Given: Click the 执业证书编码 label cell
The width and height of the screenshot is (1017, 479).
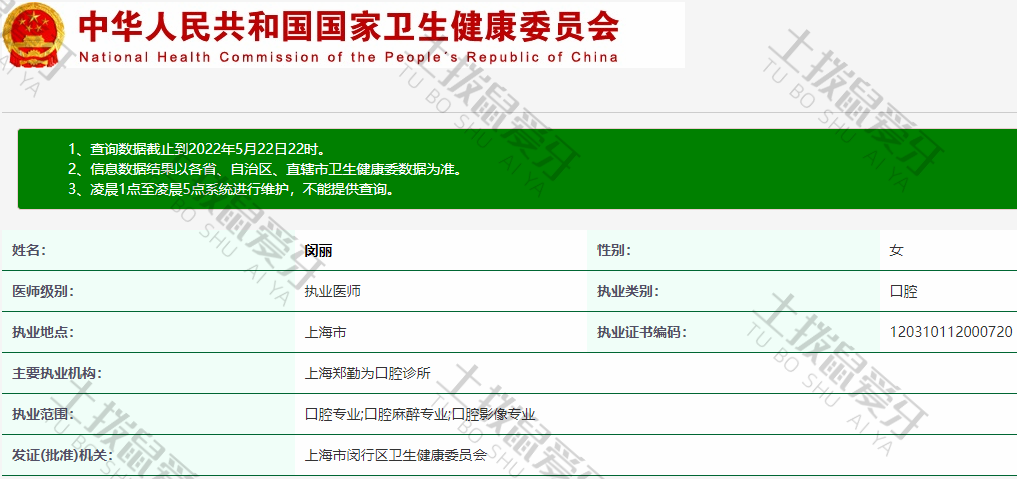Looking at the screenshot, I should (x=733, y=333).
